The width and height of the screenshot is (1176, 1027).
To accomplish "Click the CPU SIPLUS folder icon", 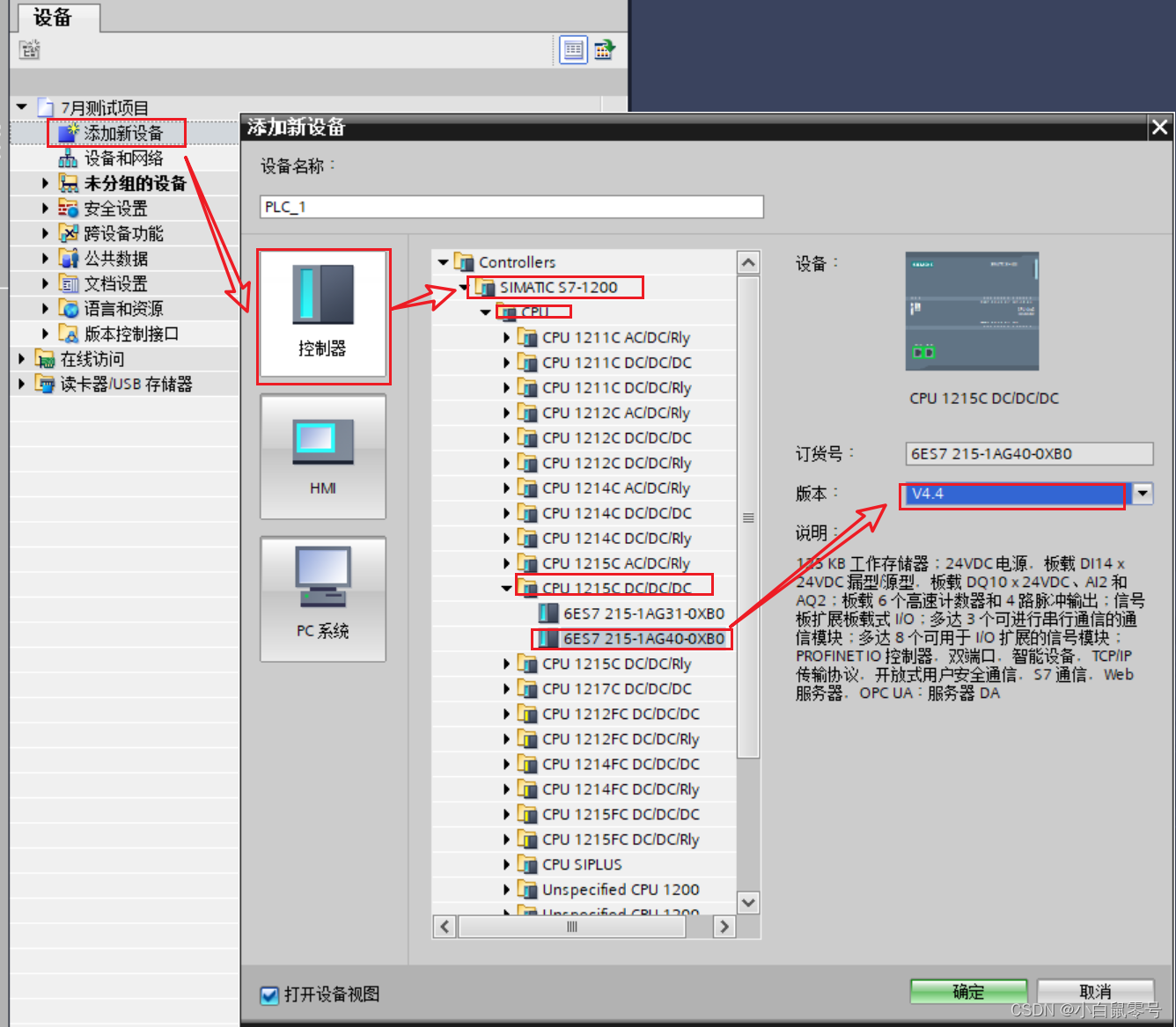I will [x=527, y=864].
